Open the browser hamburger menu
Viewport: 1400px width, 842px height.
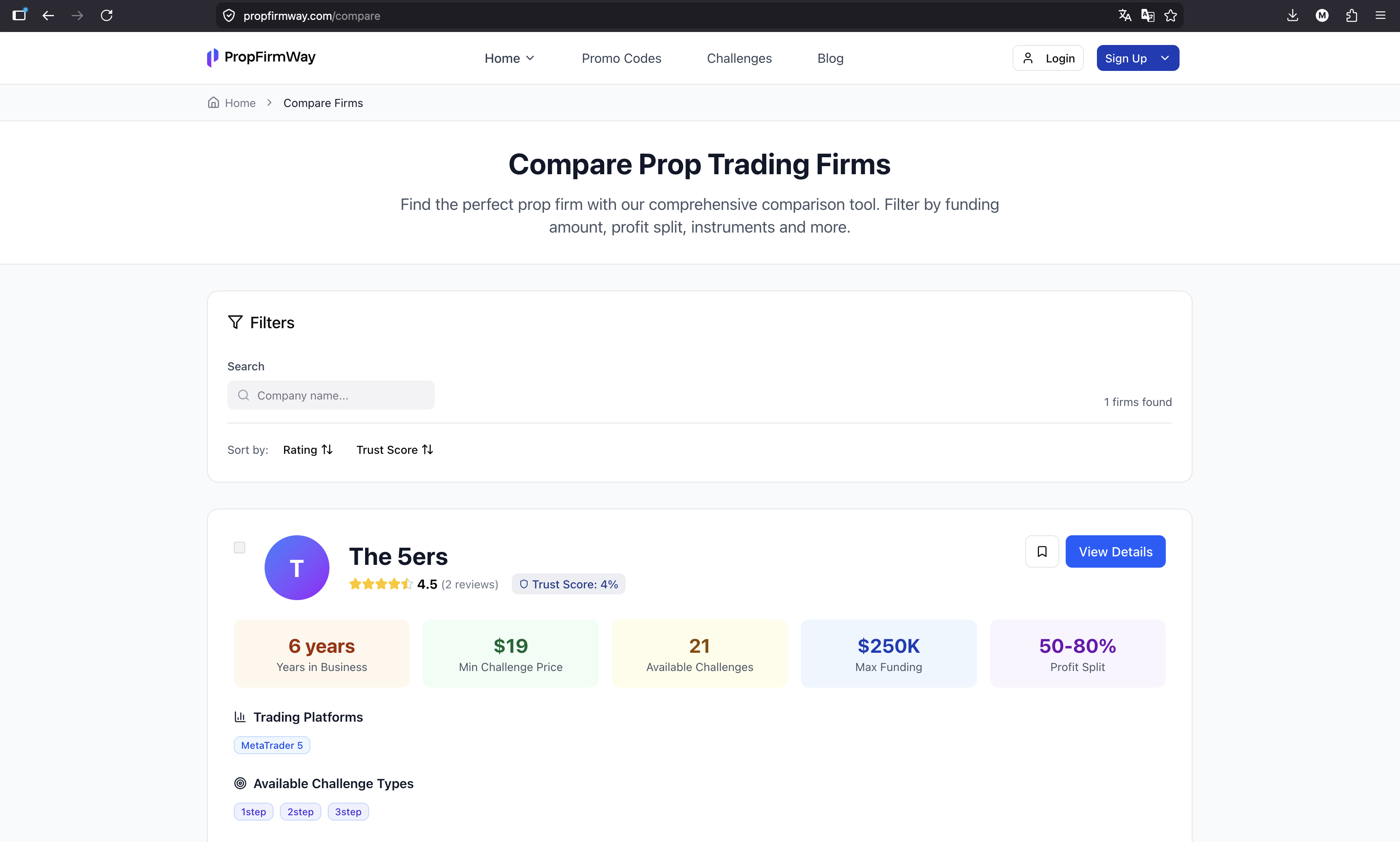[1381, 15]
